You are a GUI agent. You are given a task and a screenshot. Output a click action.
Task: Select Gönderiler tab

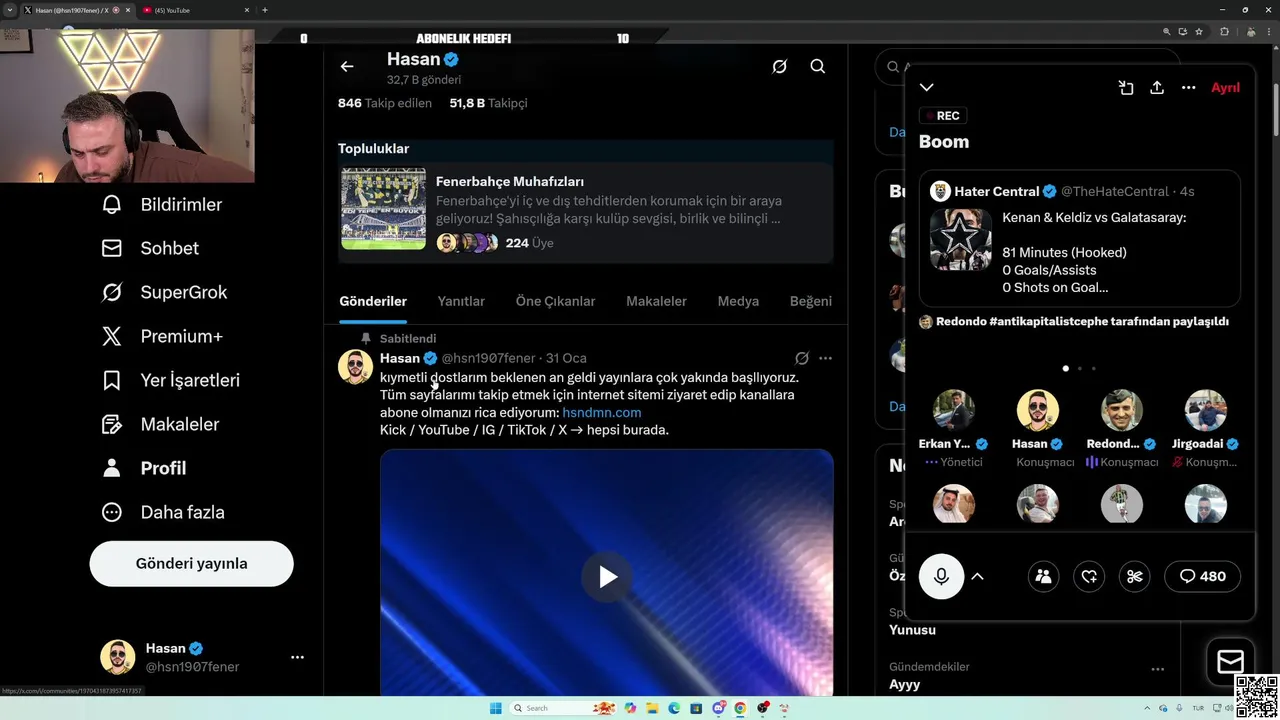(x=373, y=301)
